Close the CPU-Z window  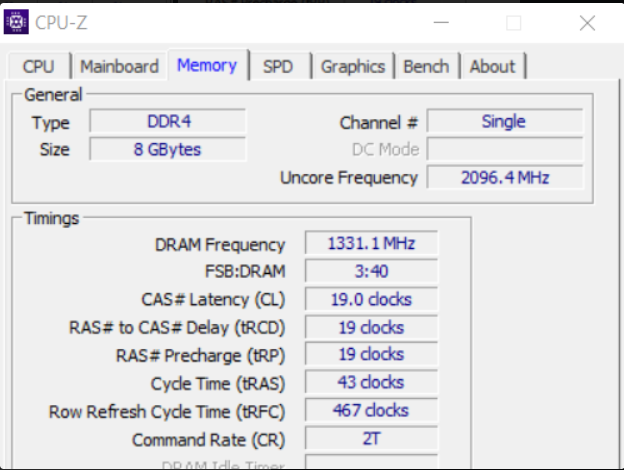point(587,23)
